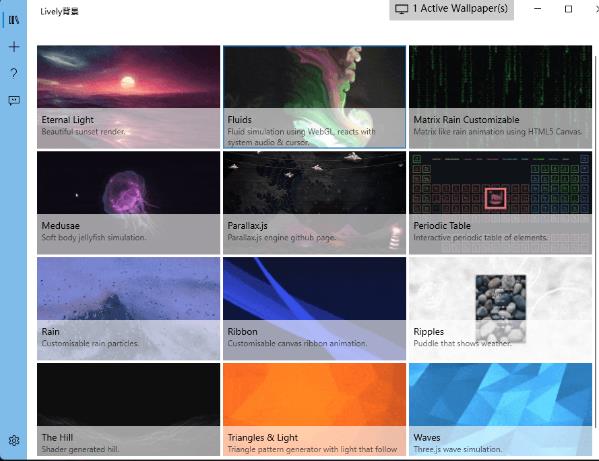
Task: Click the 1 Active Wallpaper(s) button
Action: tap(451, 9)
